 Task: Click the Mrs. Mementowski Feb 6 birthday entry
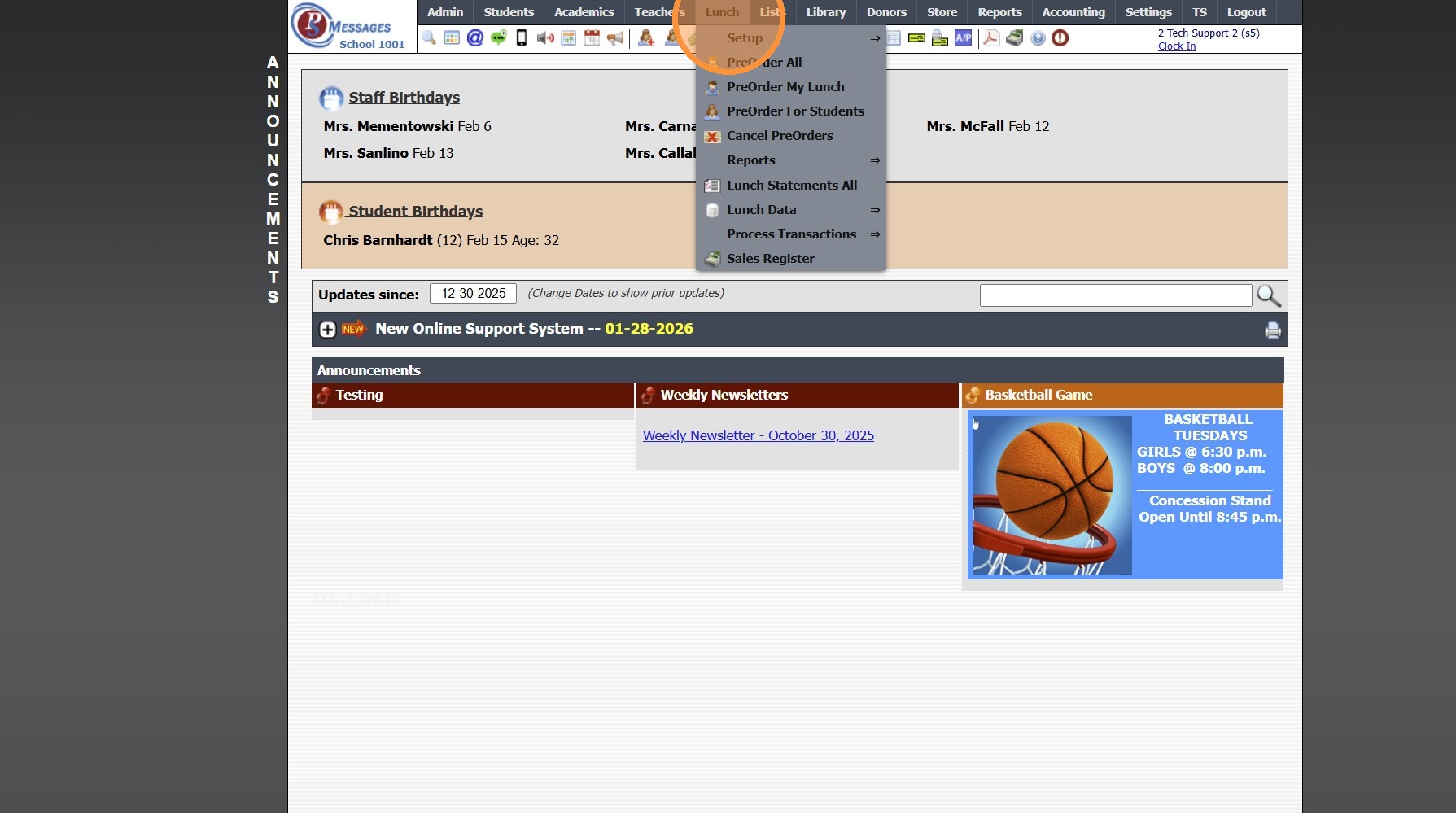[x=407, y=126]
